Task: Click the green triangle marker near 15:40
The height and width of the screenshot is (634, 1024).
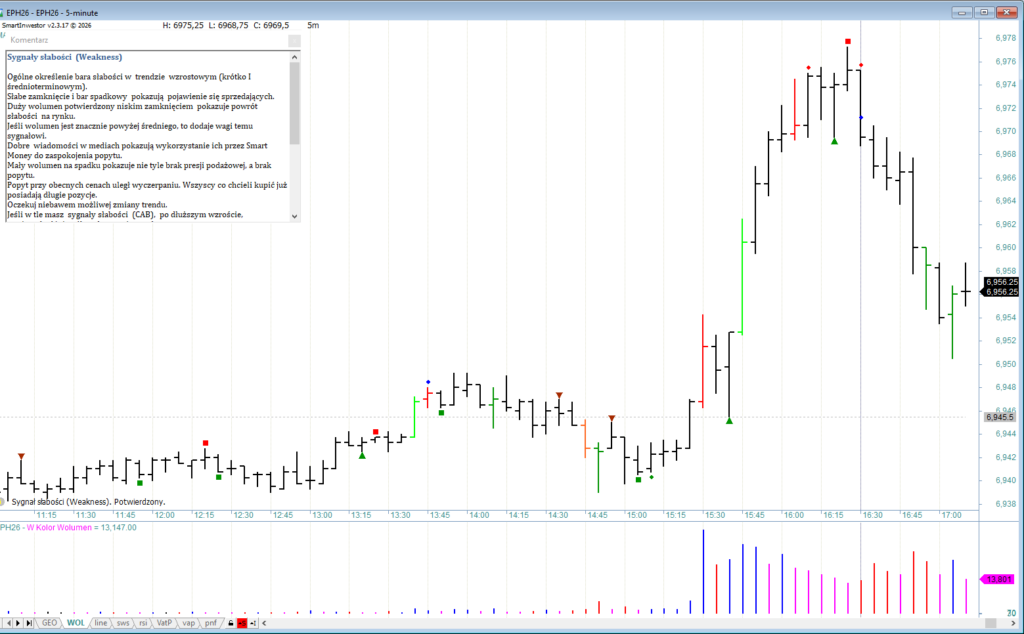Action: (730, 421)
